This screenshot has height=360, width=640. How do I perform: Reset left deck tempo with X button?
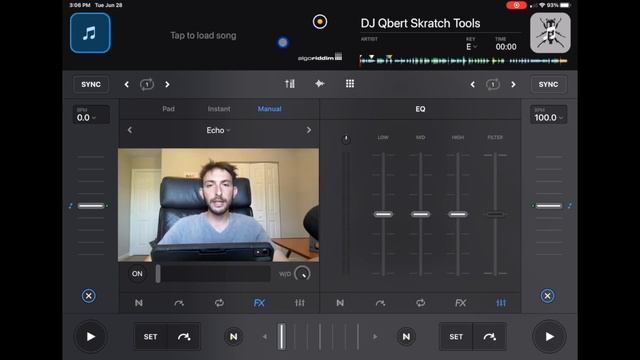(89, 296)
